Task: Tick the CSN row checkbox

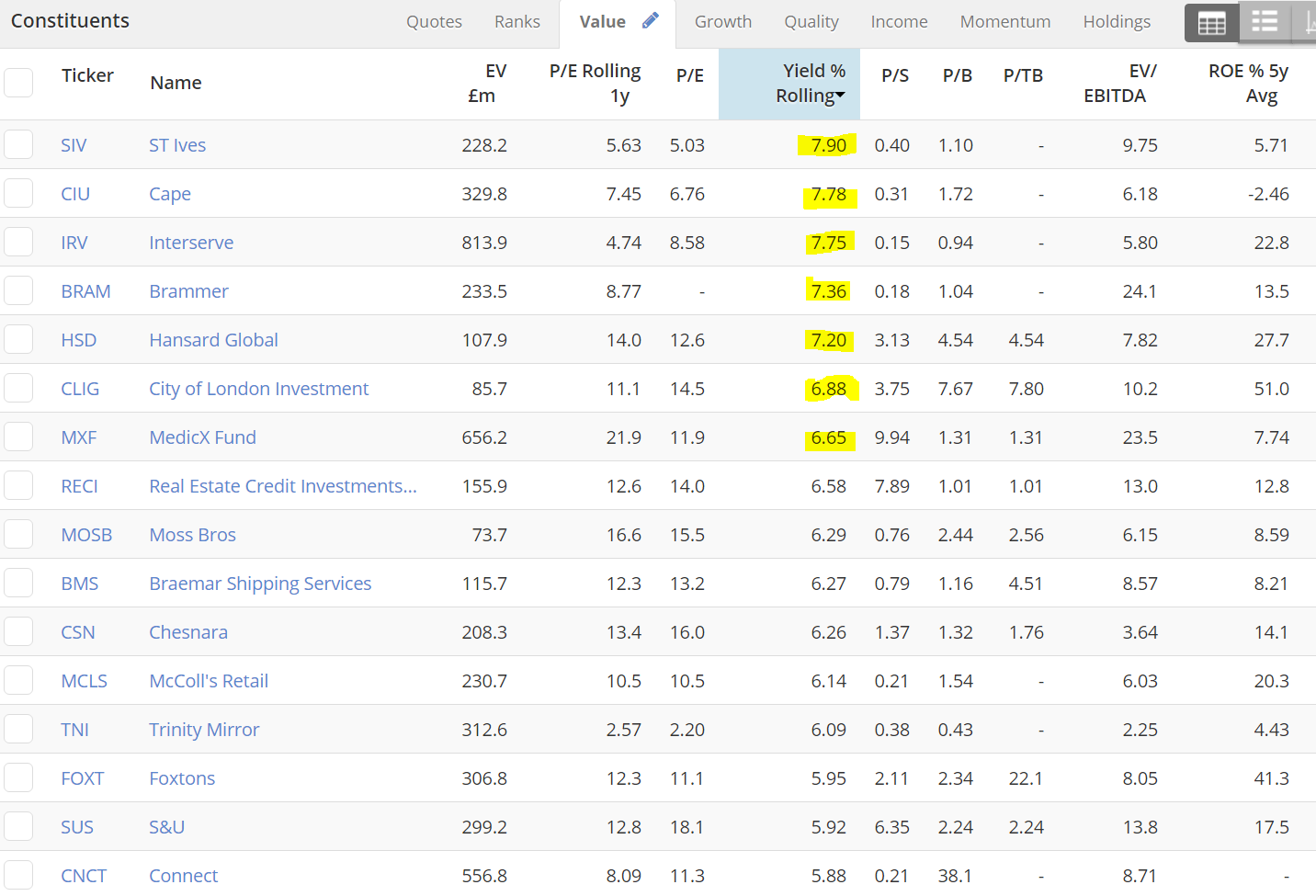Action: [18, 631]
